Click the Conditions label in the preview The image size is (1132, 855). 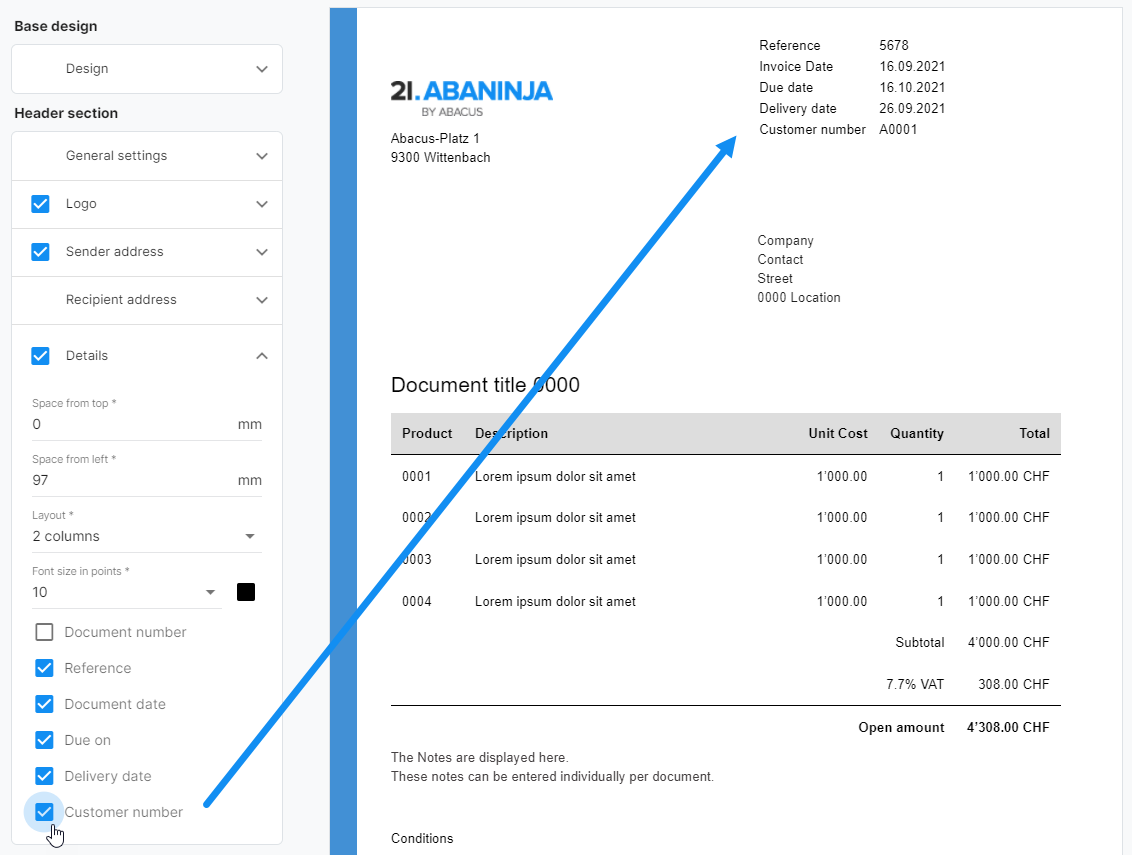422,838
